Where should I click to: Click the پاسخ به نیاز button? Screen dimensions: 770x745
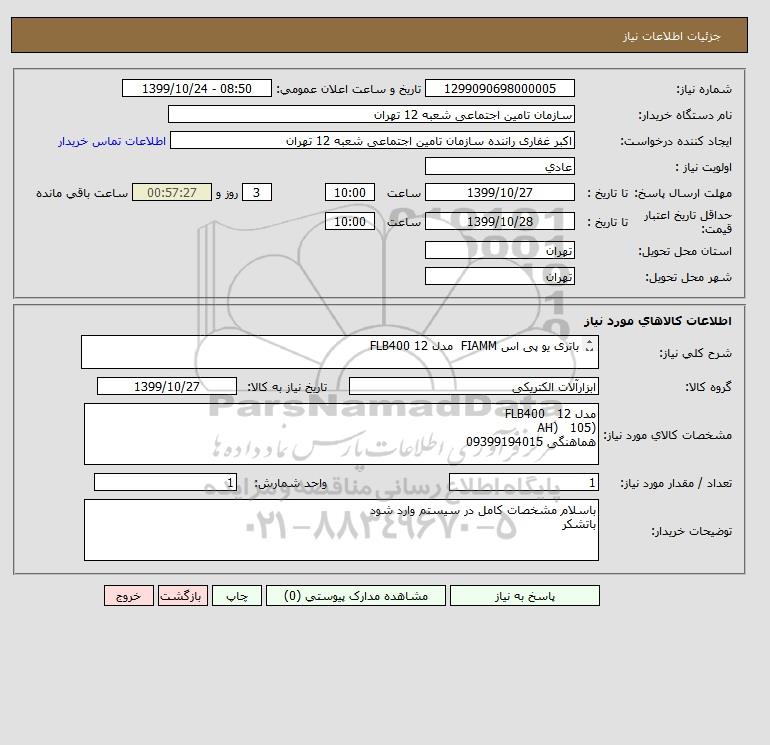point(524,596)
